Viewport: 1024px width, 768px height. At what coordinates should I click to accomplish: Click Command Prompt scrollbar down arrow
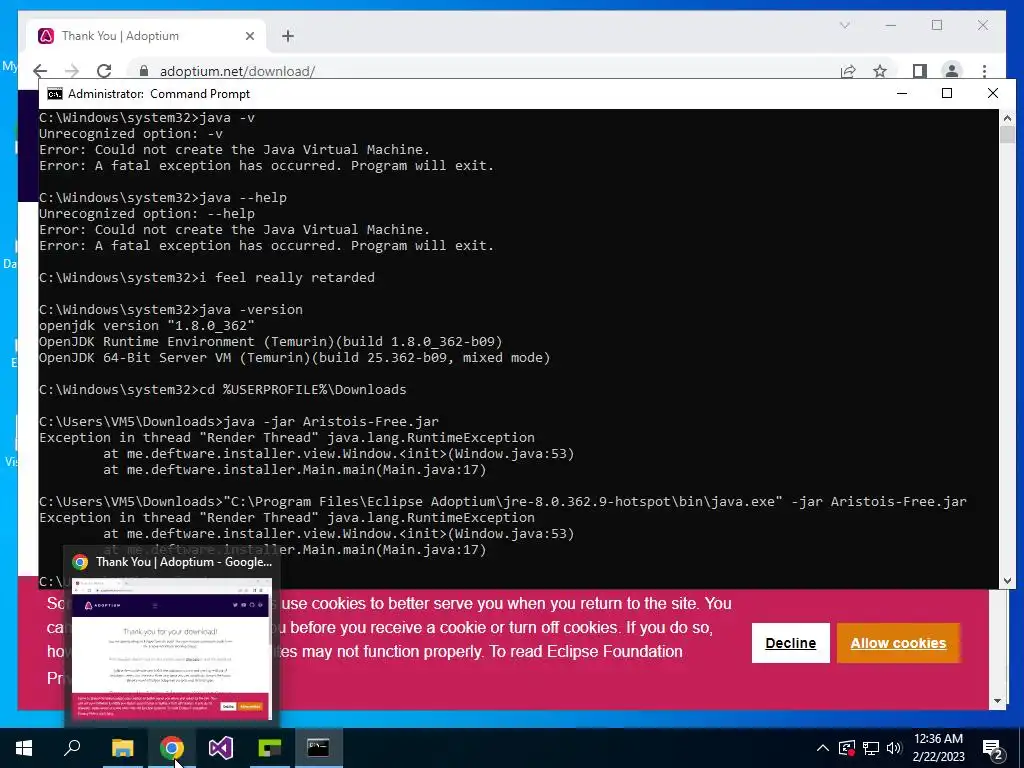tap(1006, 581)
